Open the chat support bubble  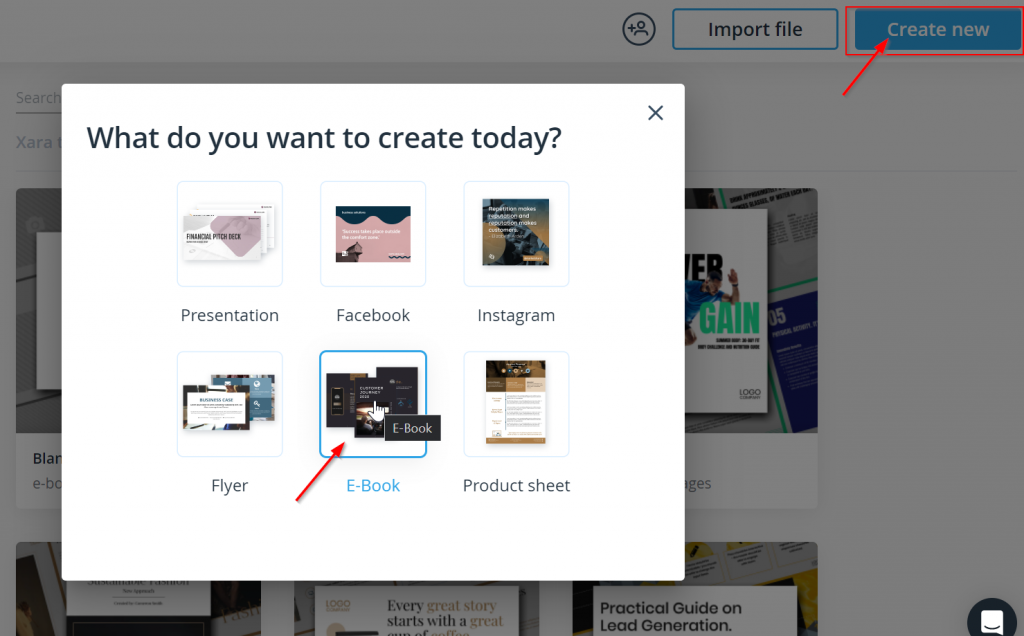991,618
